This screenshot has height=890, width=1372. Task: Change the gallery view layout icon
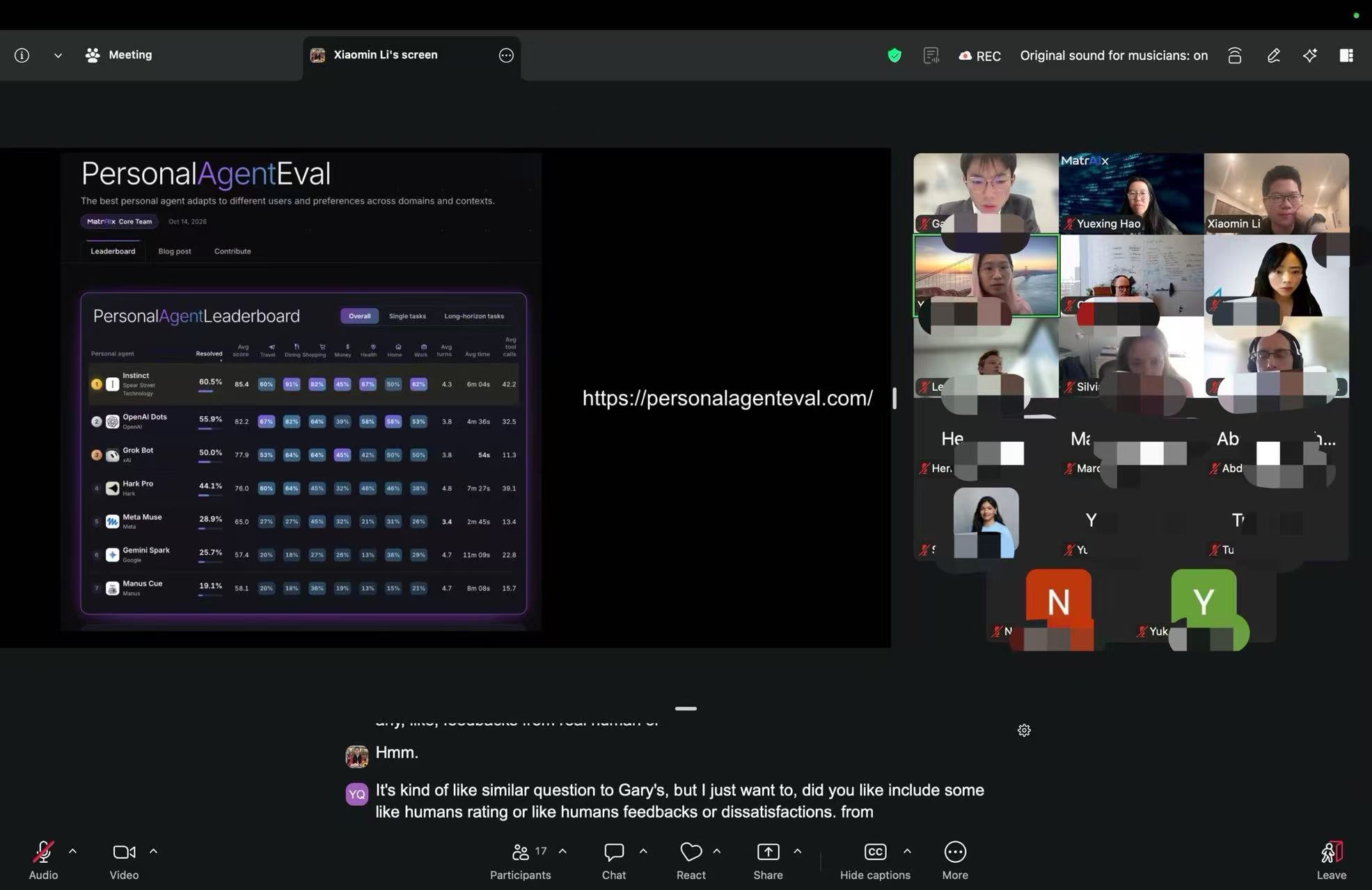coord(1346,55)
